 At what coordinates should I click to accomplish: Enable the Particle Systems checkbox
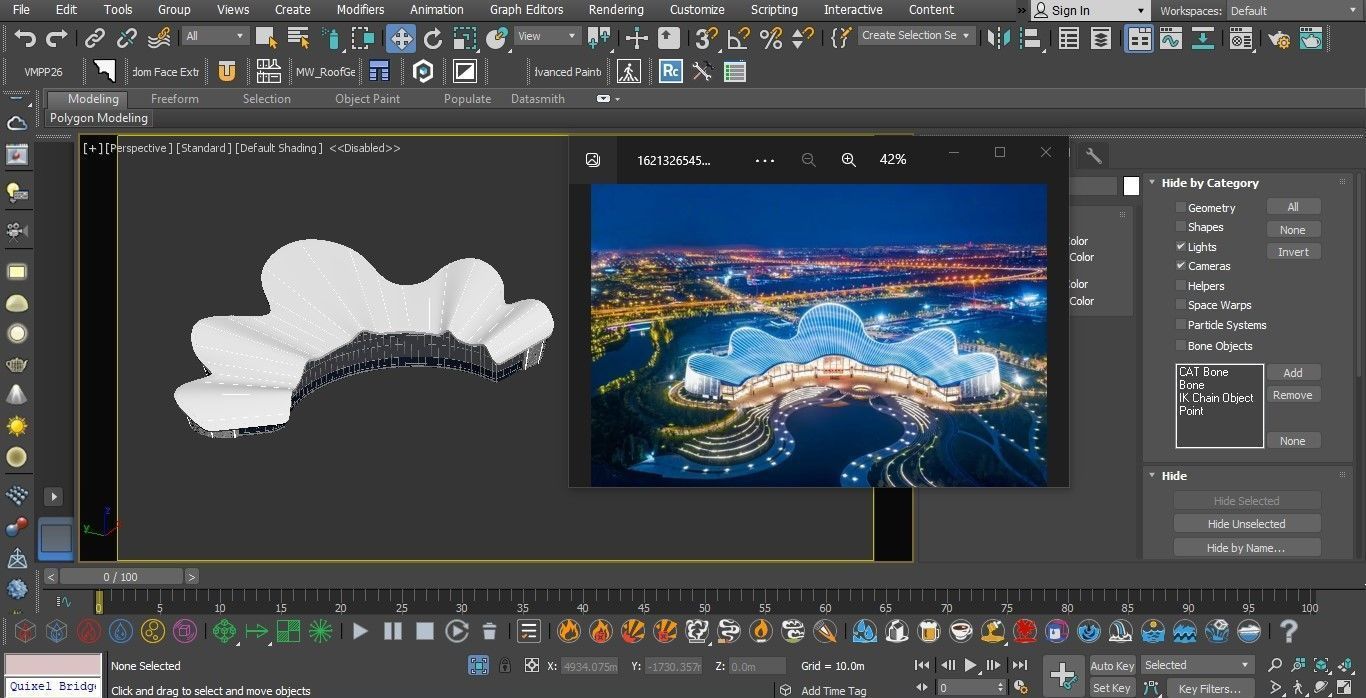pos(1181,325)
